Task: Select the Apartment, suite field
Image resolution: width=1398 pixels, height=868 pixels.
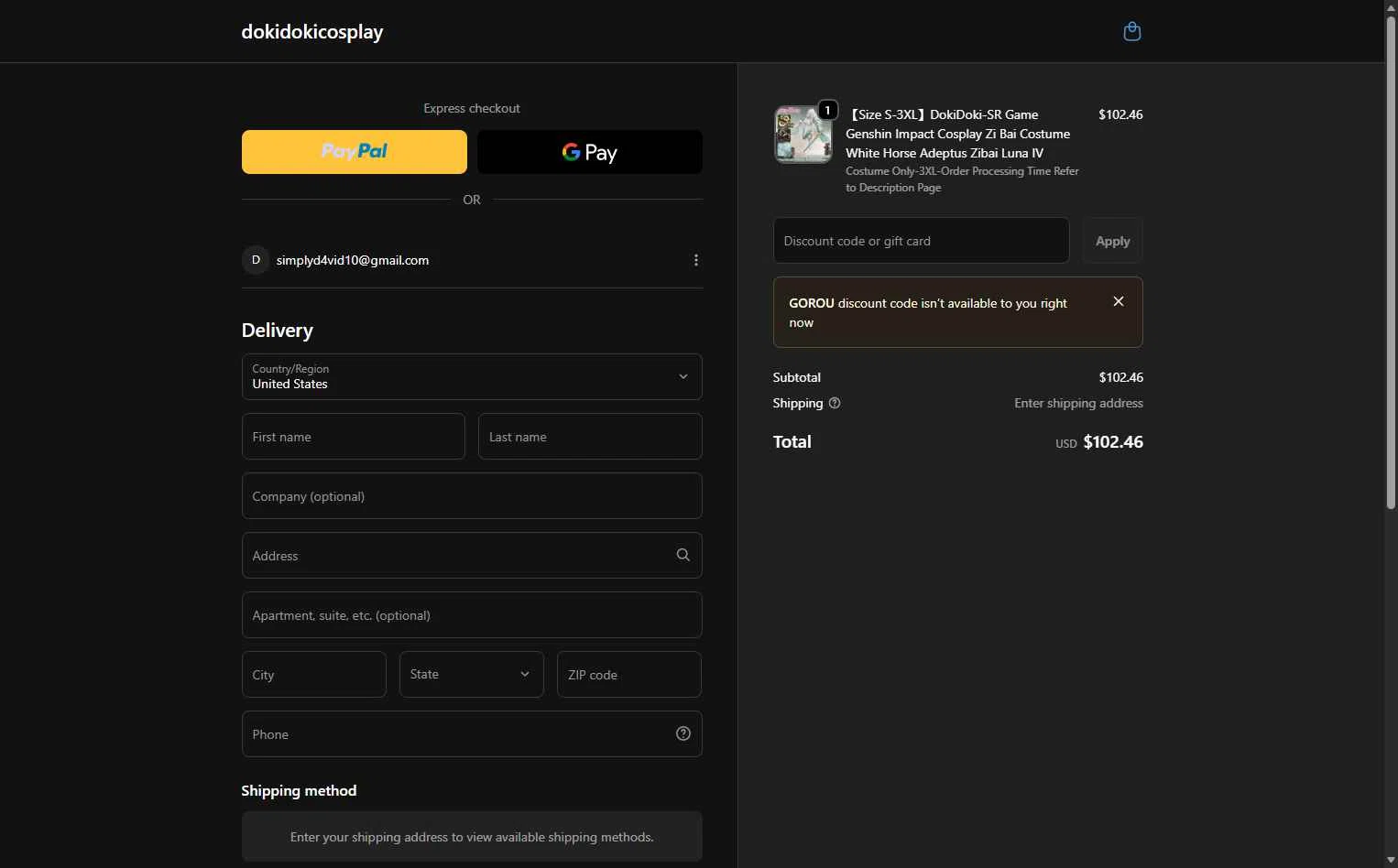Action: 472,615
